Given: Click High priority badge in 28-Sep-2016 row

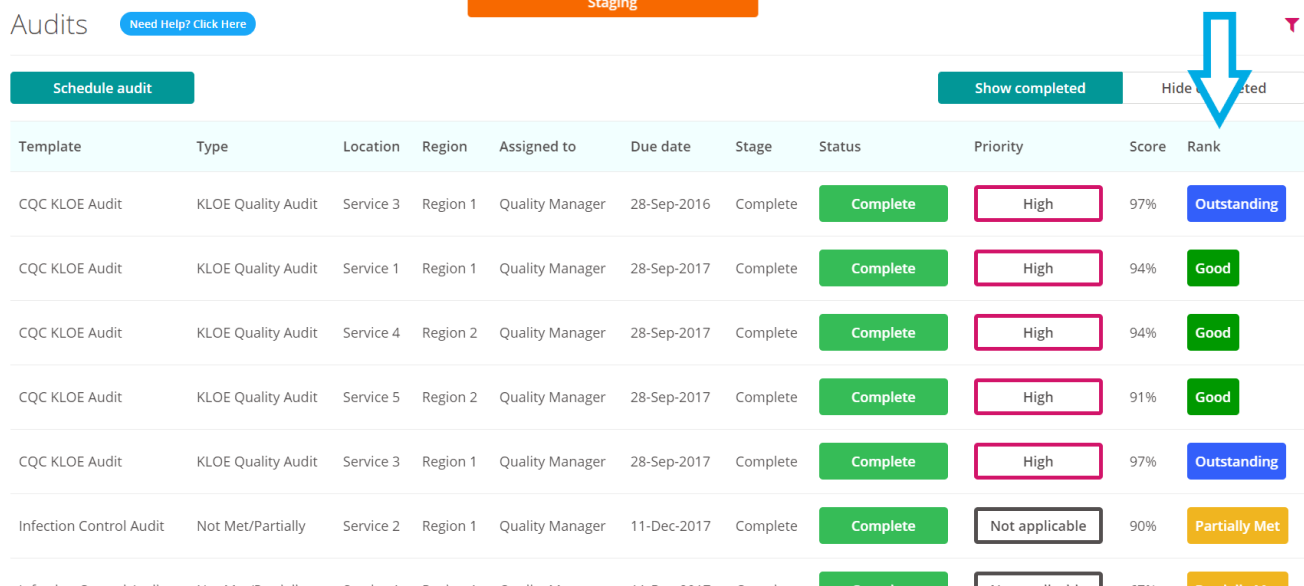Looking at the screenshot, I should (x=1038, y=204).
